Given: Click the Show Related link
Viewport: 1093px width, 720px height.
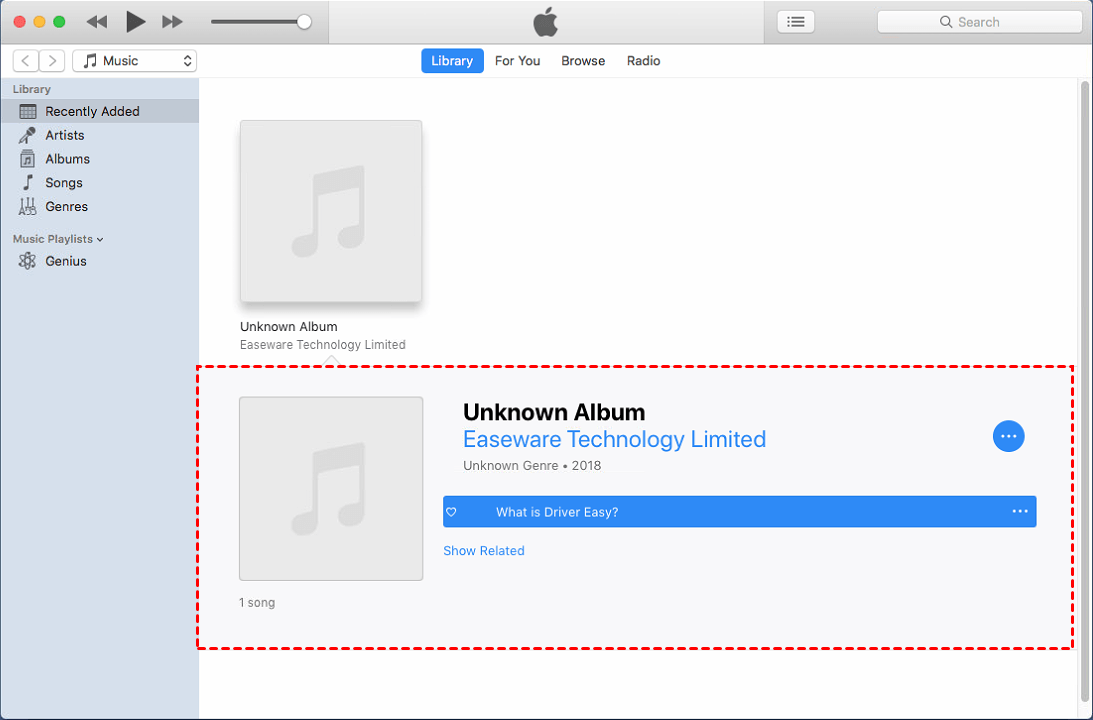Looking at the screenshot, I should click(484, 551).
